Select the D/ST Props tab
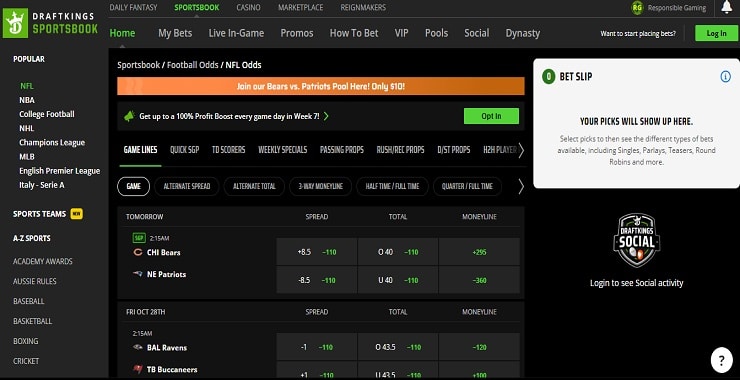The image size is (740, 380). click(454, 150)
